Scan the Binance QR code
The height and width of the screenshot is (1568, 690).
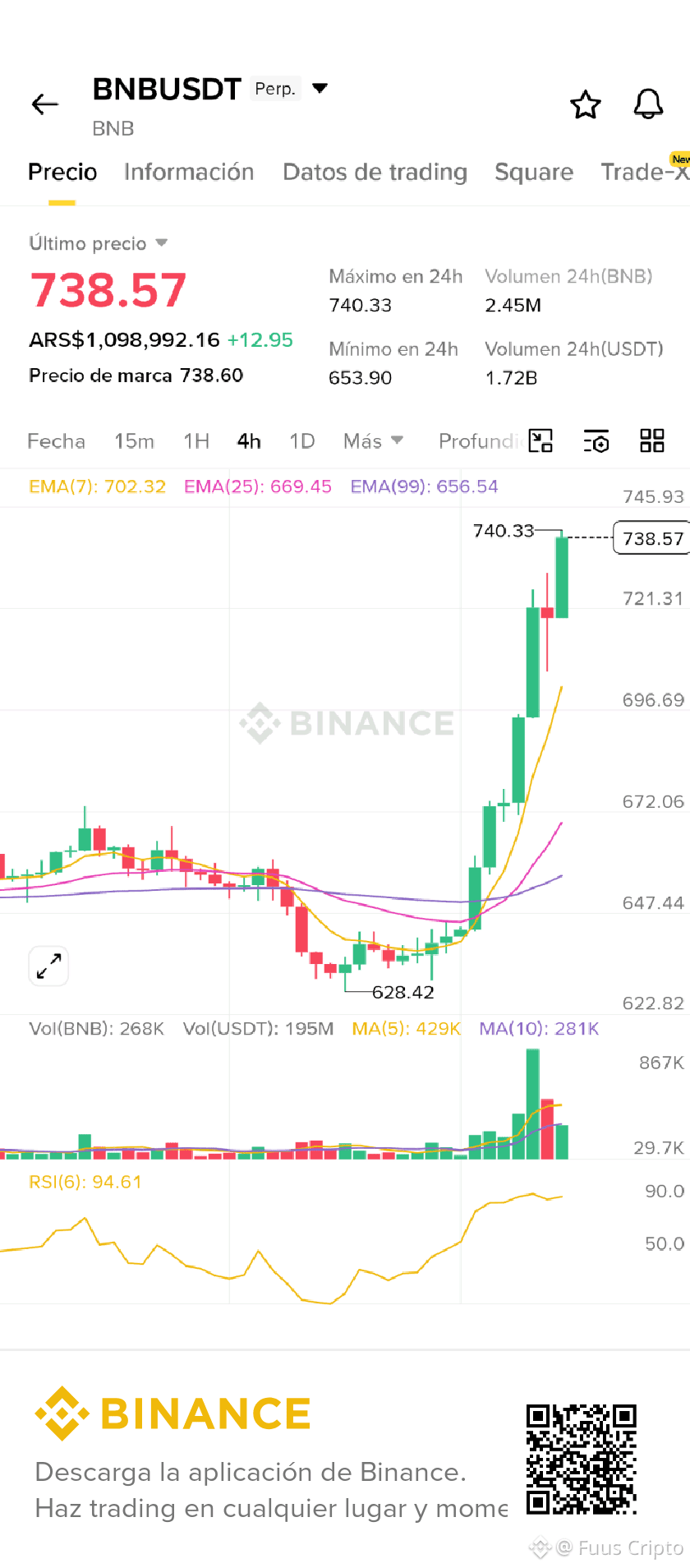tap(582, 1459)
